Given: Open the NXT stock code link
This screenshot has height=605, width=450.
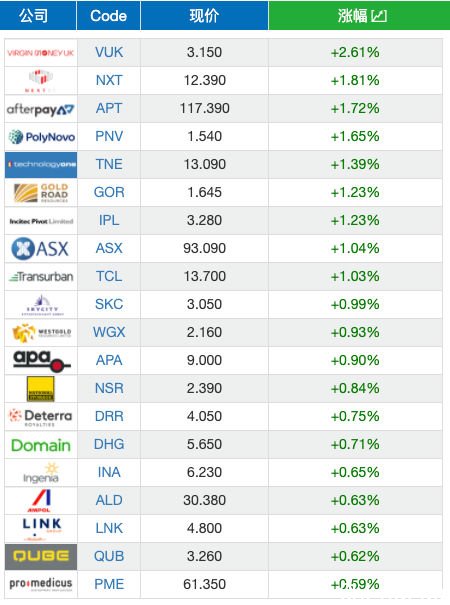Looking at the screenshot, I should [109, 80].
